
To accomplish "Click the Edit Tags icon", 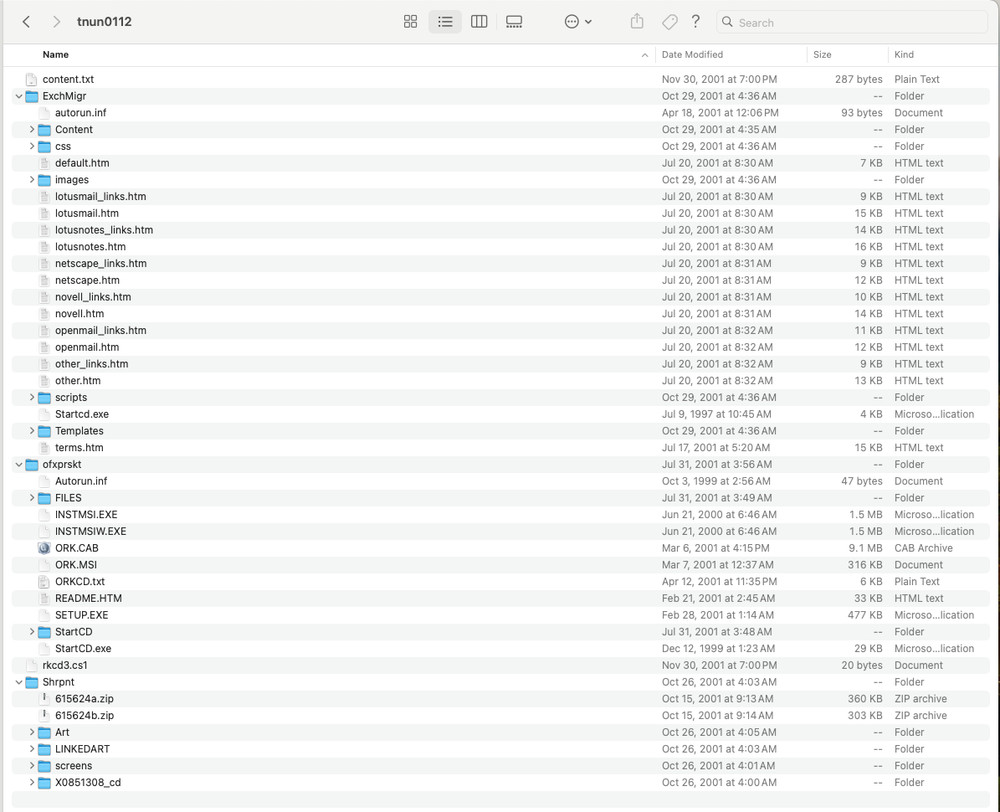I will pos(669,22).
